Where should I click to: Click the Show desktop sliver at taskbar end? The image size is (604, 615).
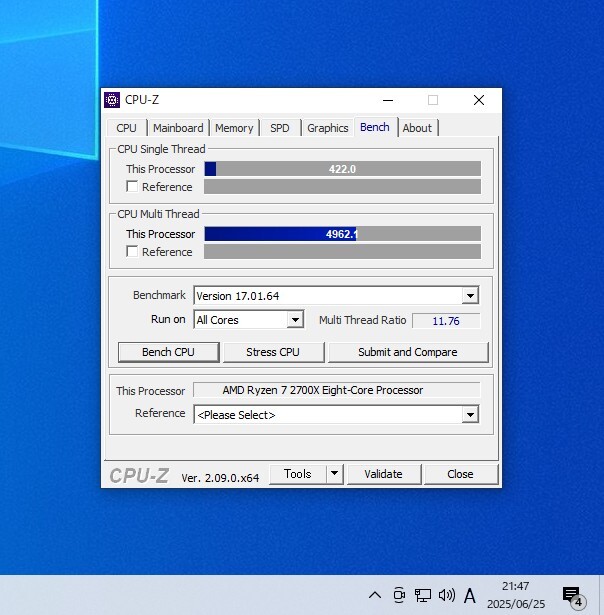[x=601, y=595]
